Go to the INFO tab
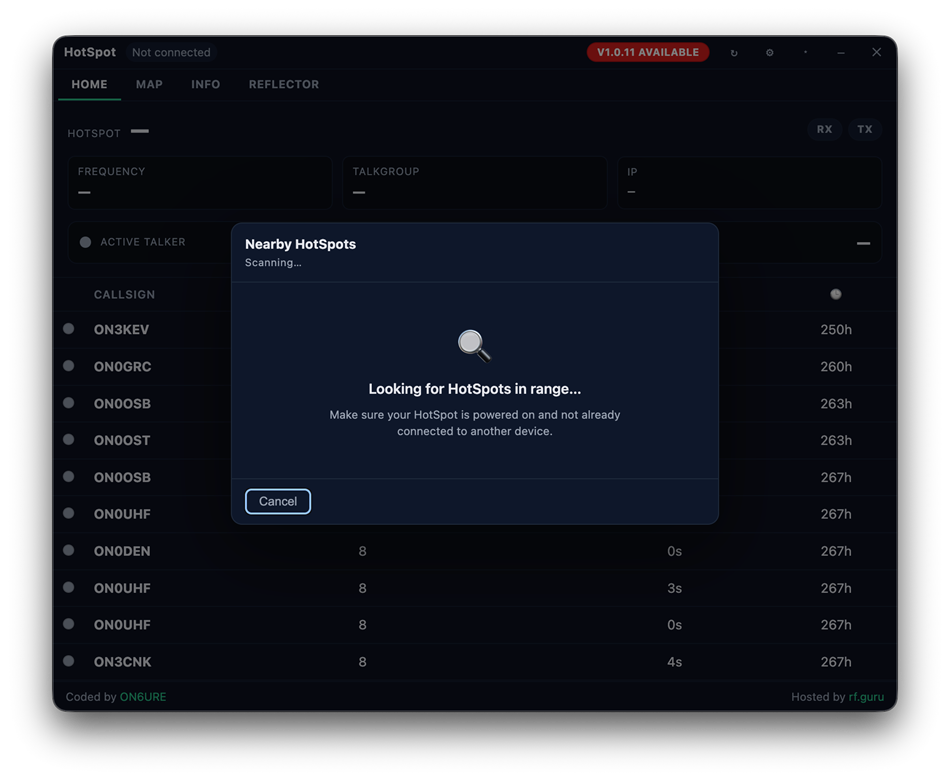The height and width of the screenshot is (781, 950). click(x=206, y=84)
